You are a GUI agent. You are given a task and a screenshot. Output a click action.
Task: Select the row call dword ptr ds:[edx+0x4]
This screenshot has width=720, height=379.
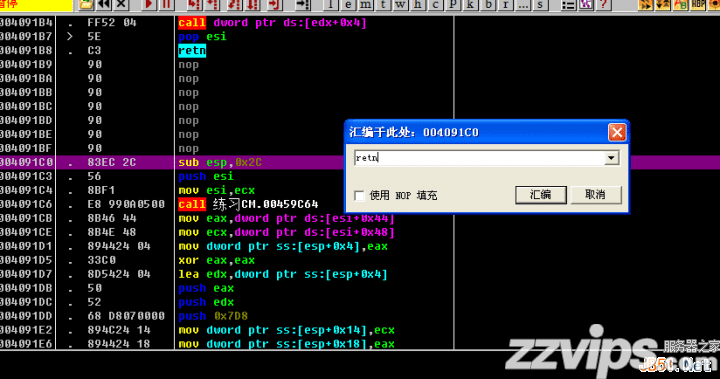click(x=272, y=23)
